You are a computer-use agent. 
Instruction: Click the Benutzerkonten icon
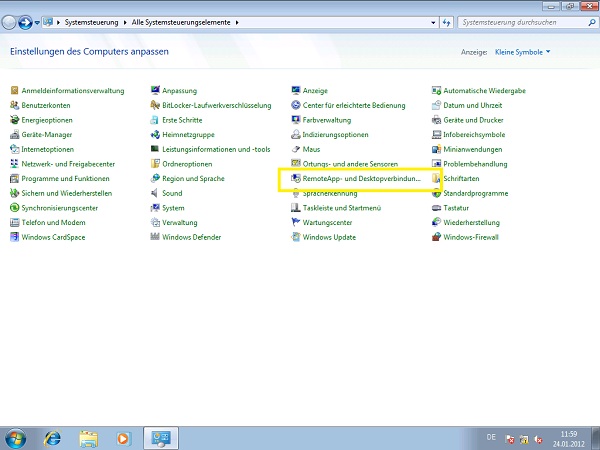(14, 105)
